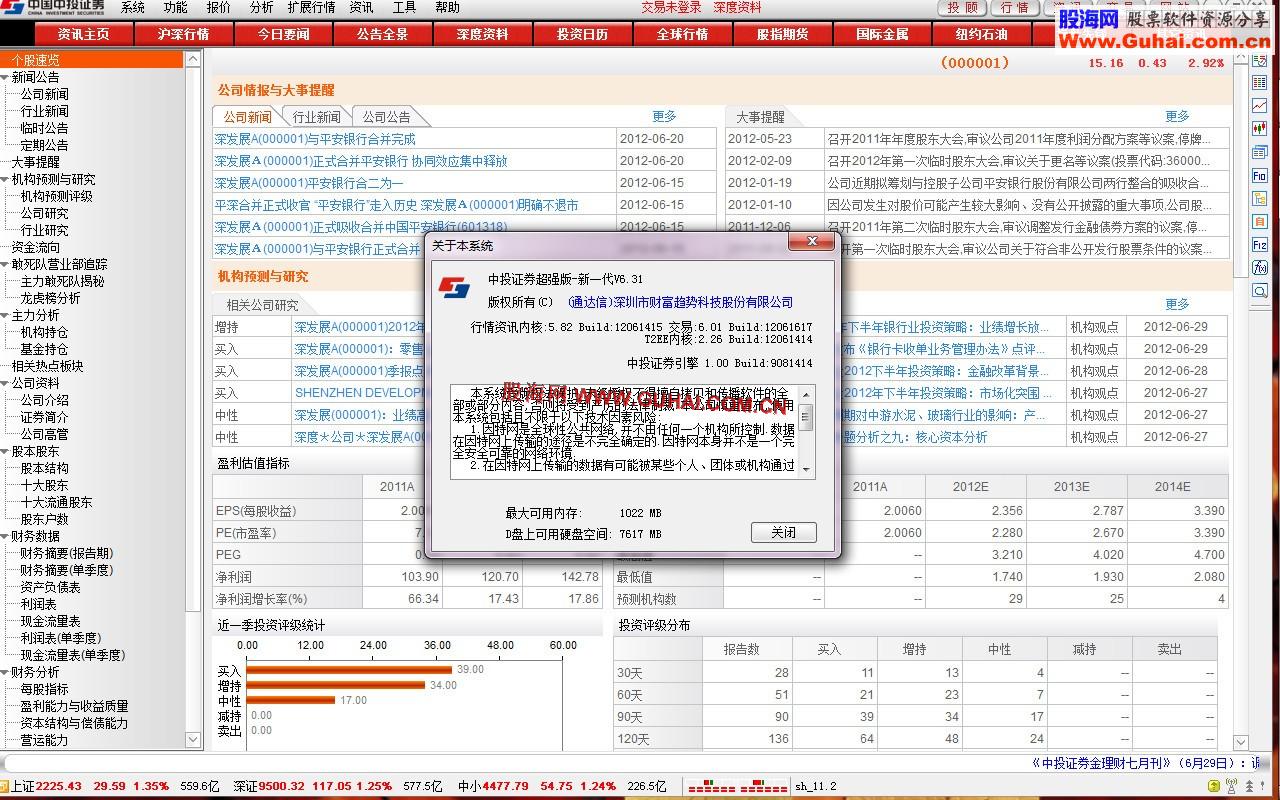Open the f(x) formula manager icon

coord(1260,267)
